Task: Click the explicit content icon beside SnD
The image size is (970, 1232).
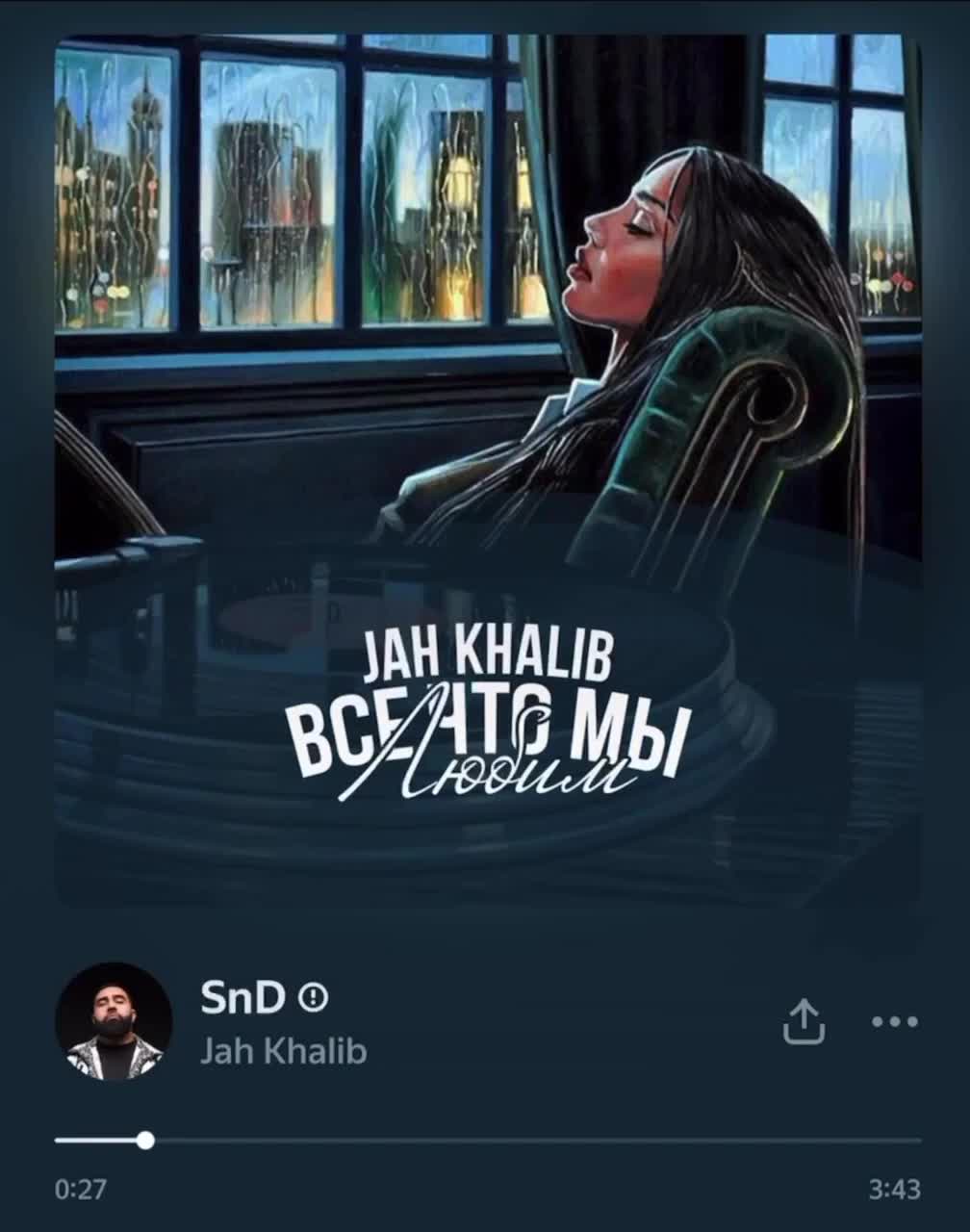Action: coord(314,998)
